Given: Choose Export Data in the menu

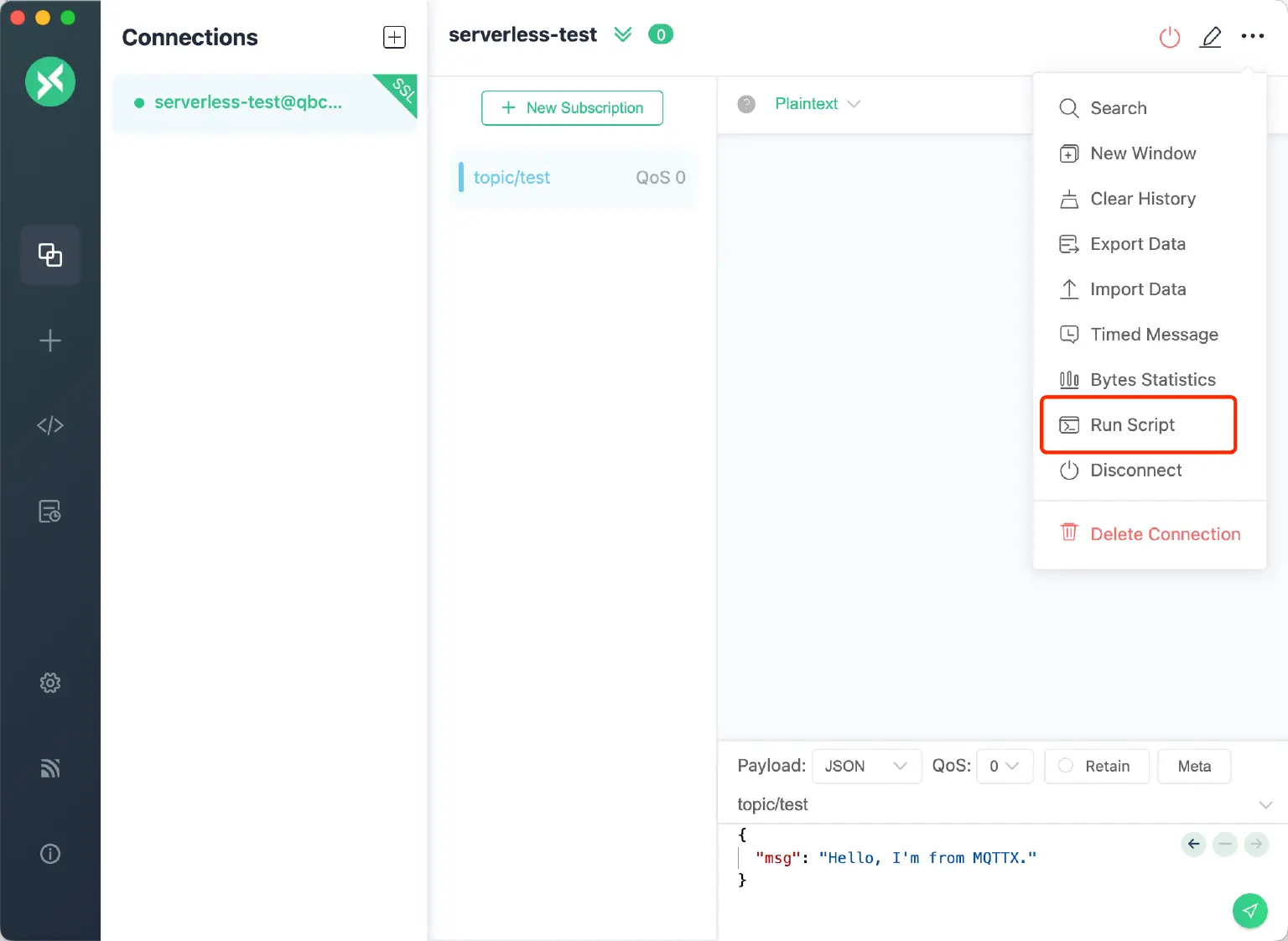Looking at the screenshot, I should 1137,244.
